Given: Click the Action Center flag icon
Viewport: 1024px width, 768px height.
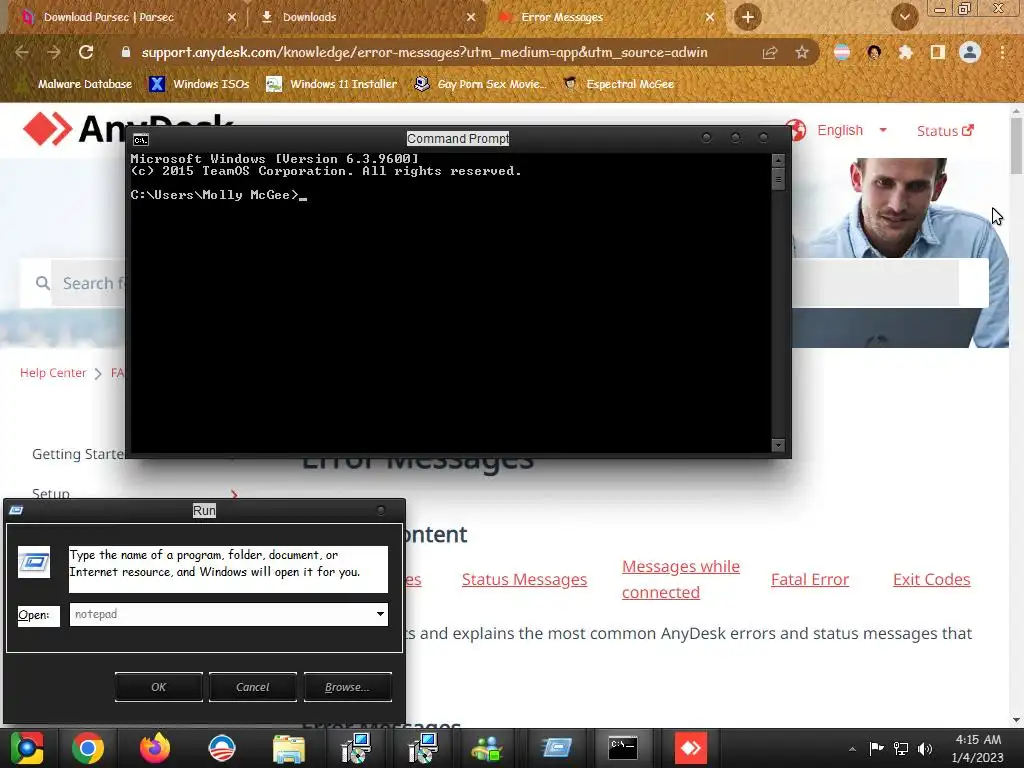Looking at the screenshot, I should click(x=876, y=749).
